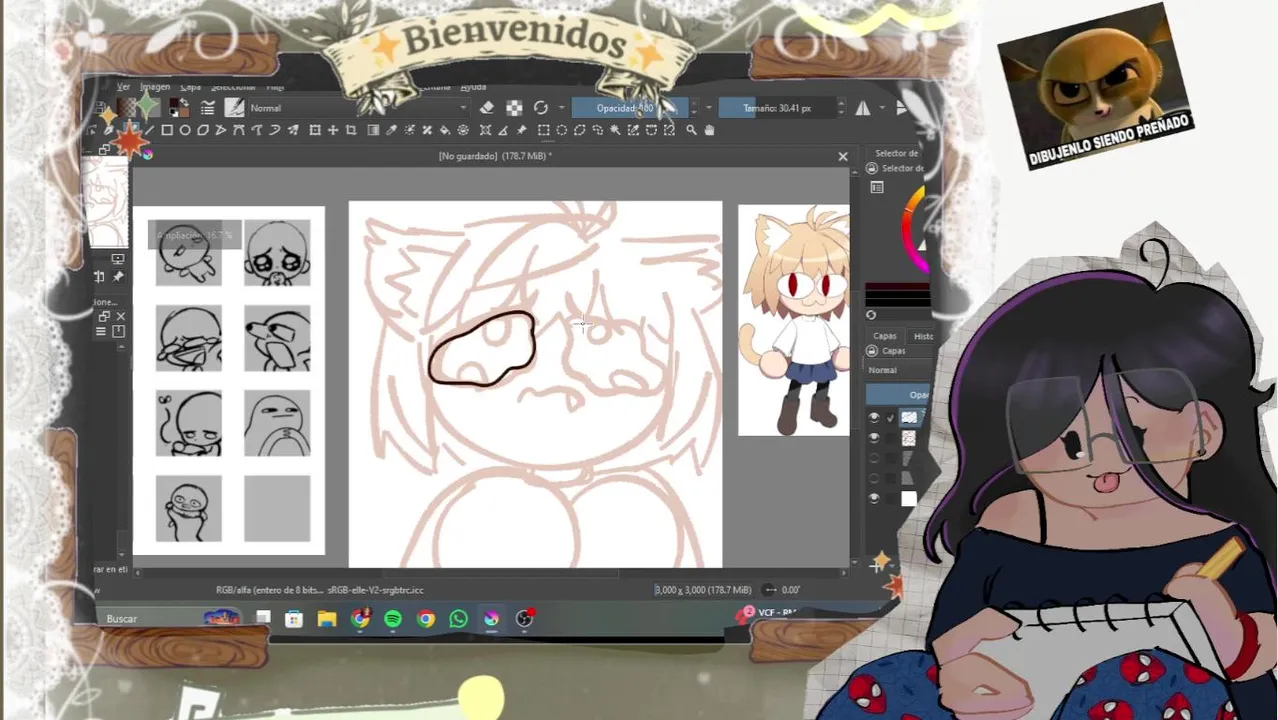Select the Bezier curve tool
This screenshot has height=720, width=1278.
(x=239, y=130)
